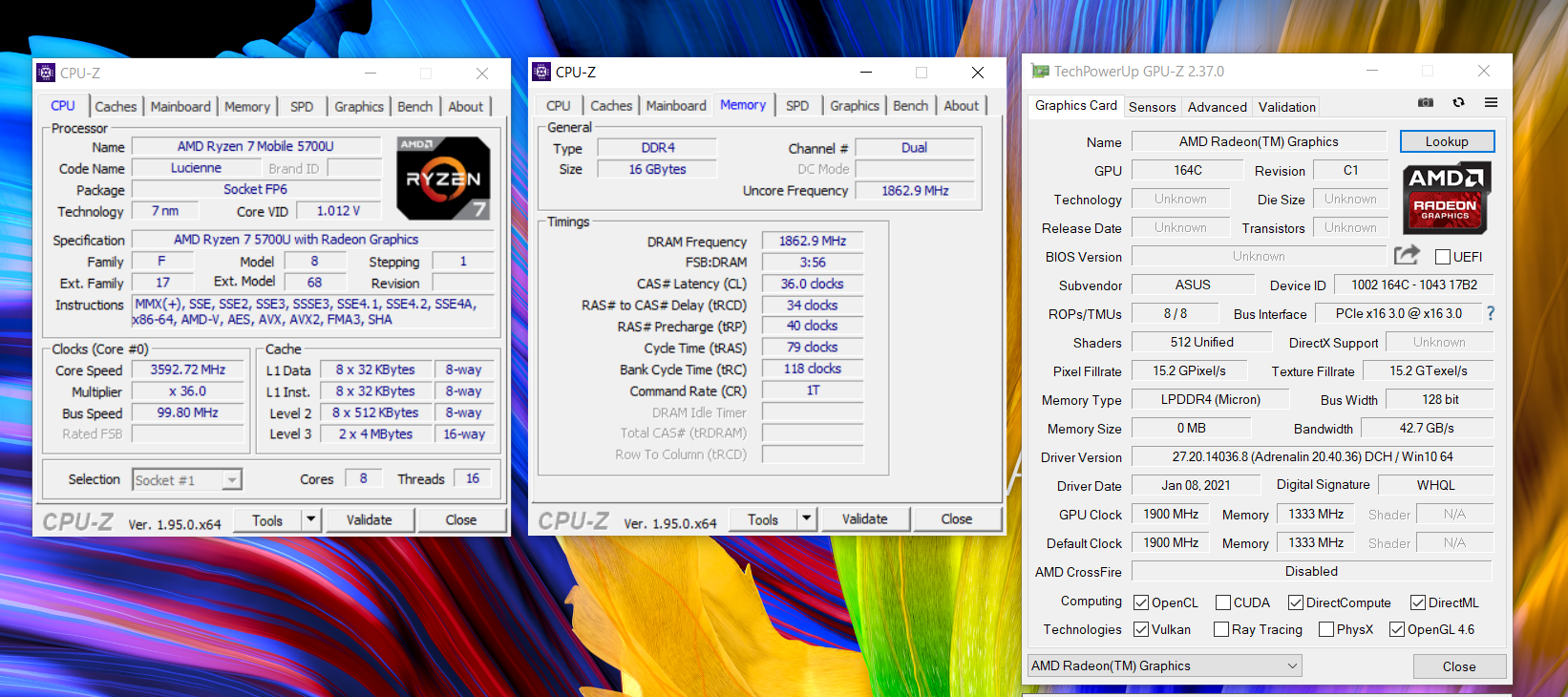The width and height of the screenshot is (1568, 697).
Task: Click Tools button in left CPU-Z window
Action: [x=266, y=520]
